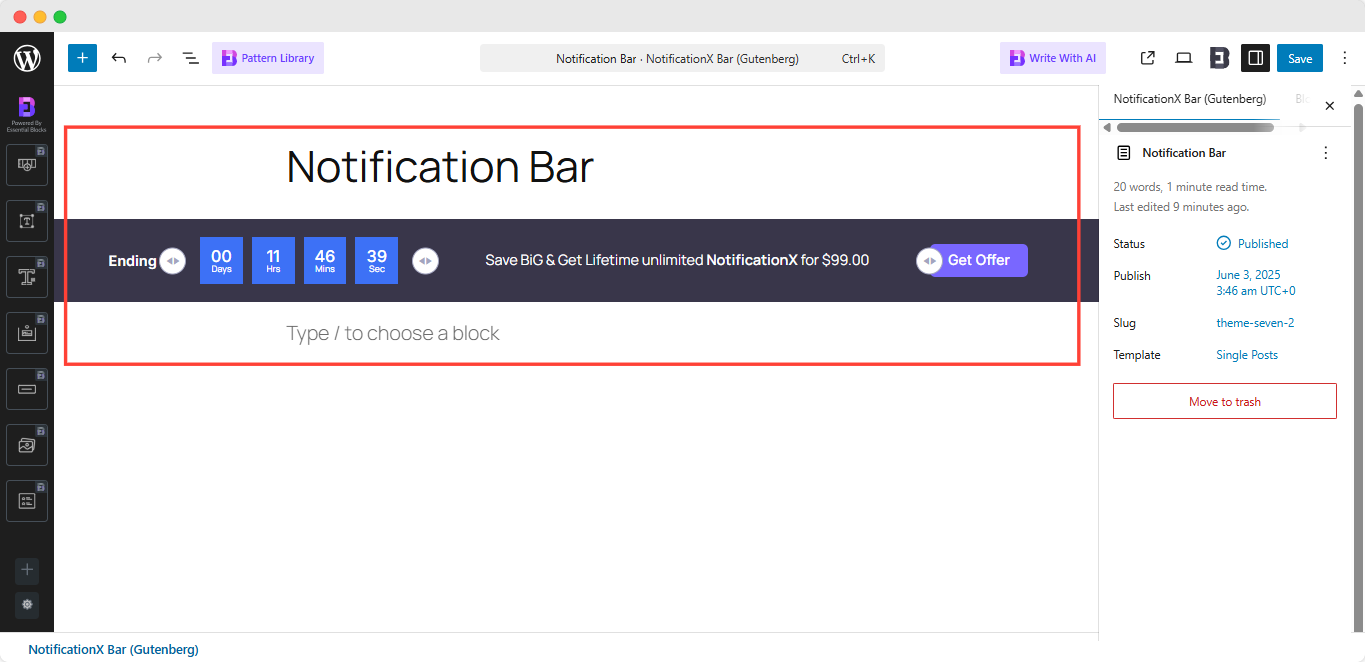Open actions menu for Notification Bar
The height and width of the screenshot is (662, 1365).
1326,153
